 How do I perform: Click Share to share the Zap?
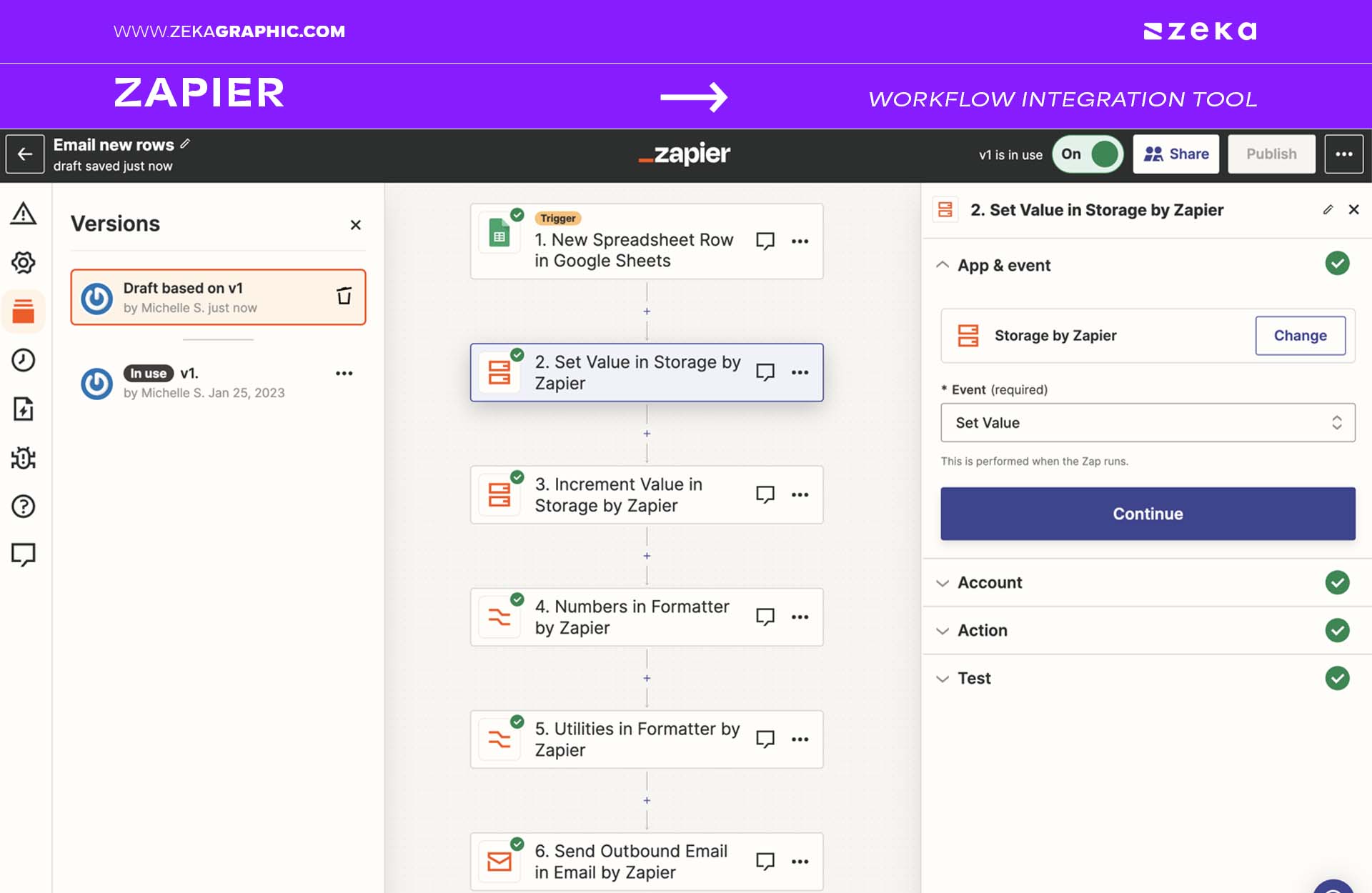pyautogui.click(x=1175, y=154)
